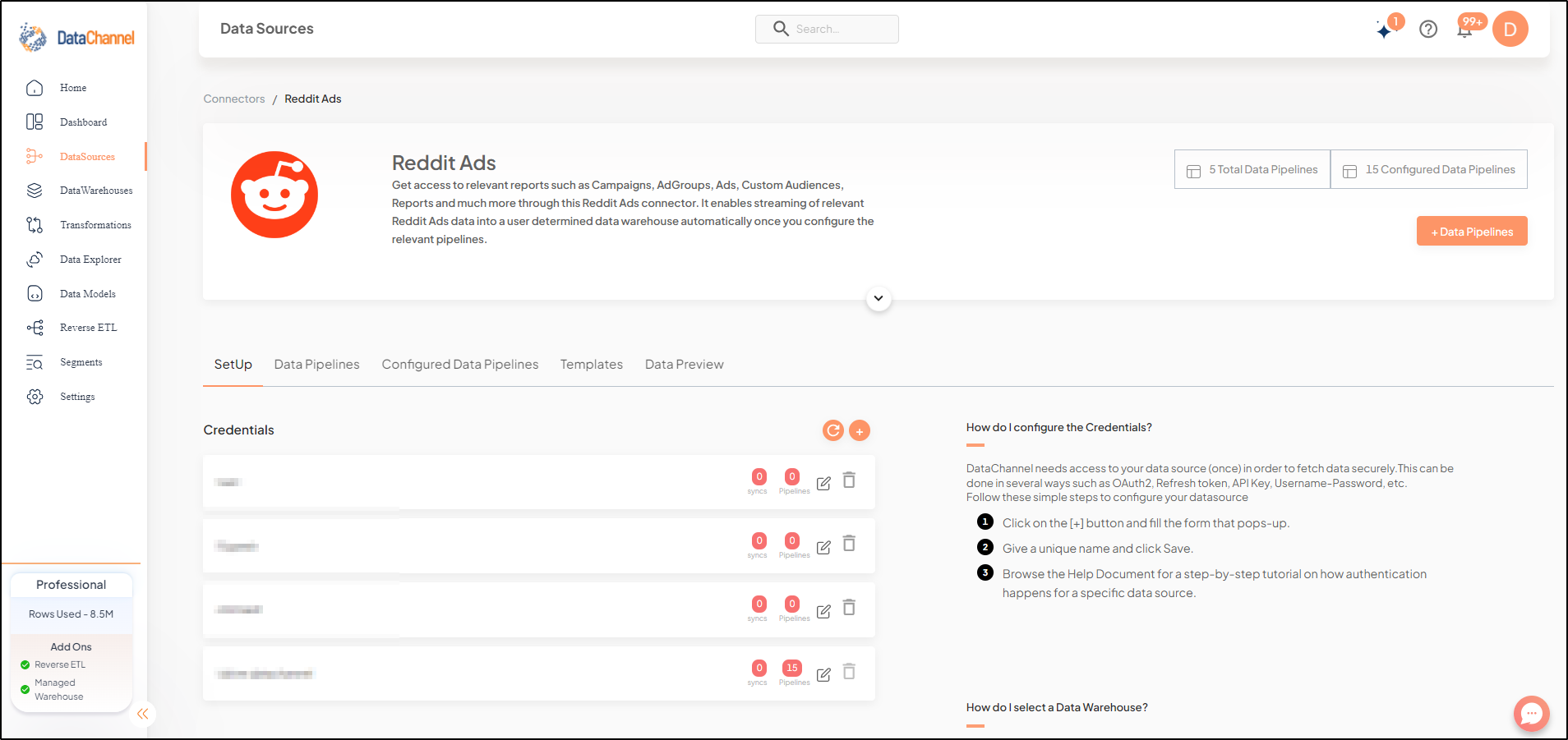The height and width of the screenshot is (740, 1568).
Task: Open the chat support bubble
Action: pos(1532,714)
